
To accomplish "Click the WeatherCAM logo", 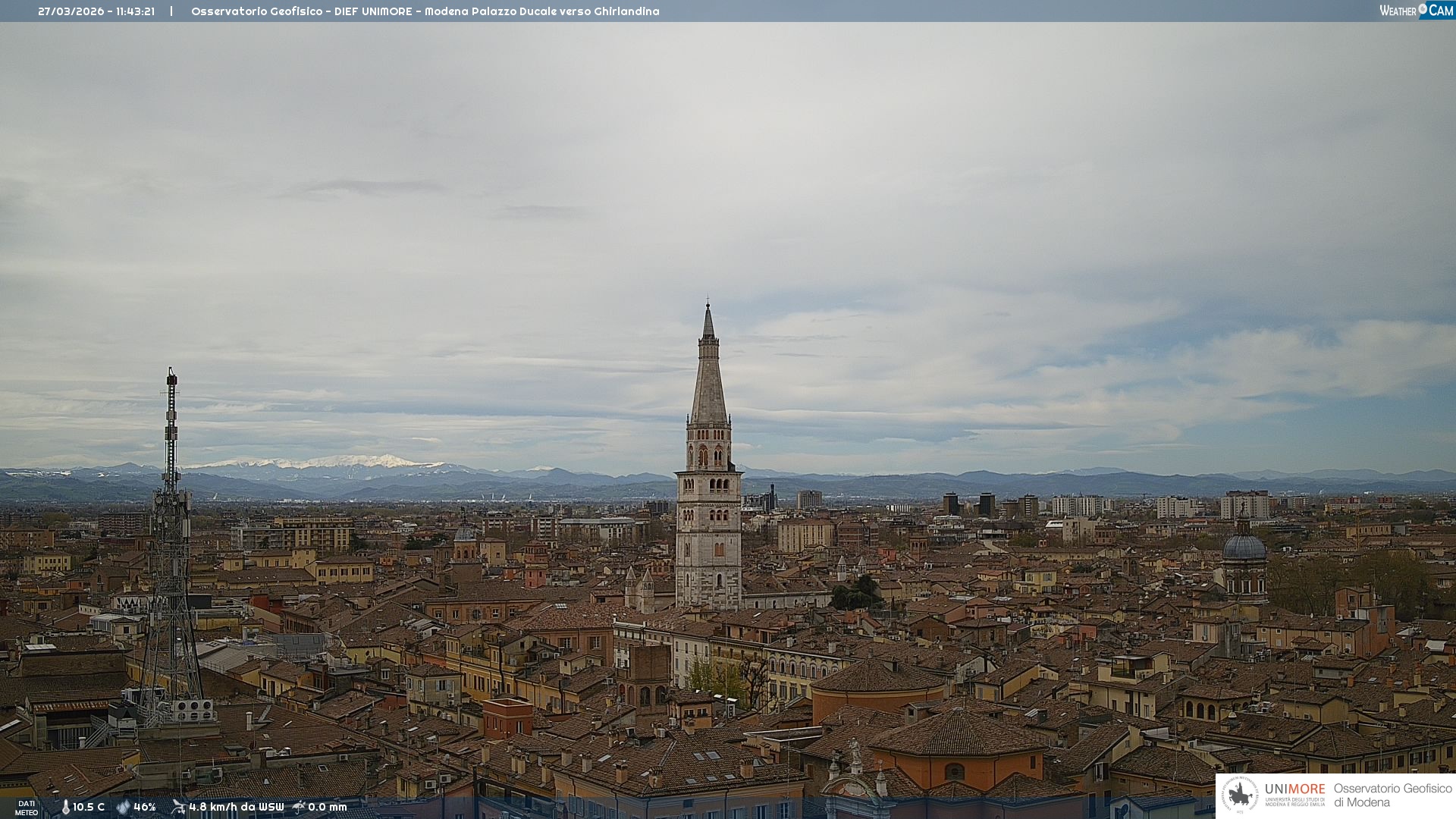I will coord(1416,11).
